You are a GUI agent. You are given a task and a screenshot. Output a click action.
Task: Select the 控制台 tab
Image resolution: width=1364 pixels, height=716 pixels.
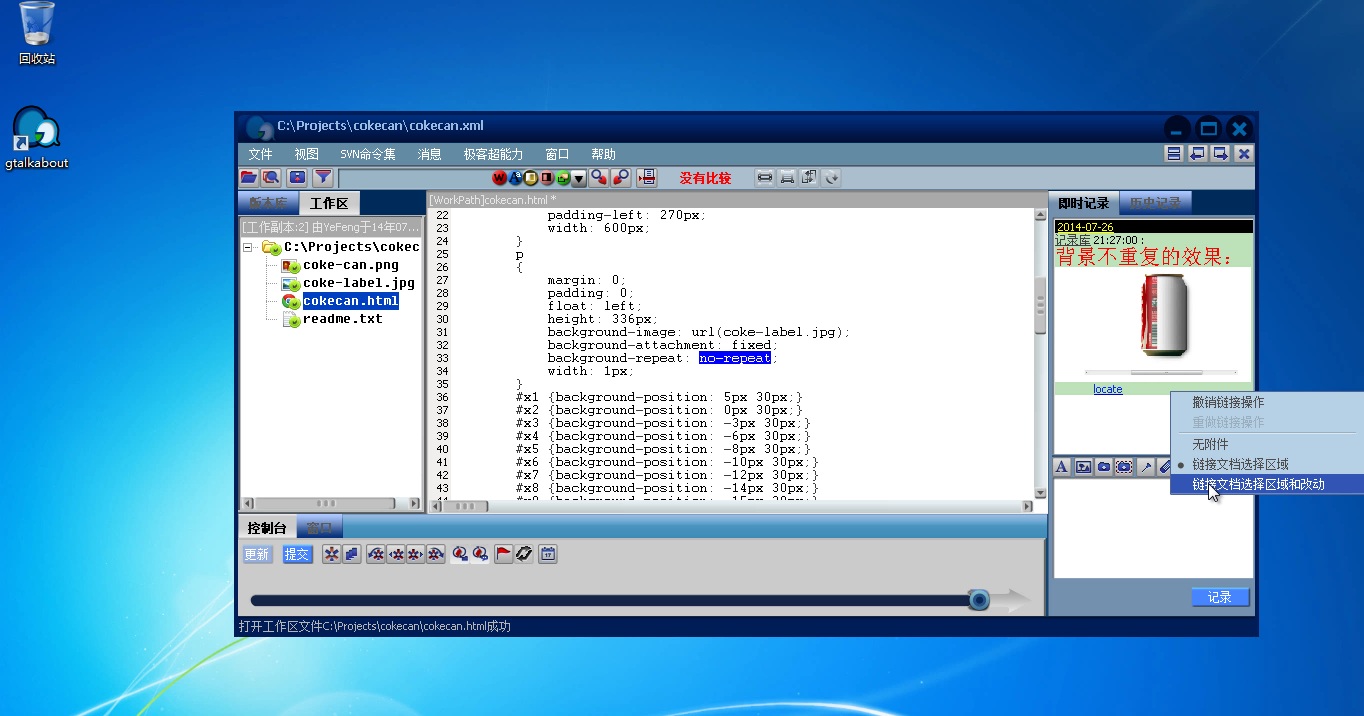click(x=267, y=527)
